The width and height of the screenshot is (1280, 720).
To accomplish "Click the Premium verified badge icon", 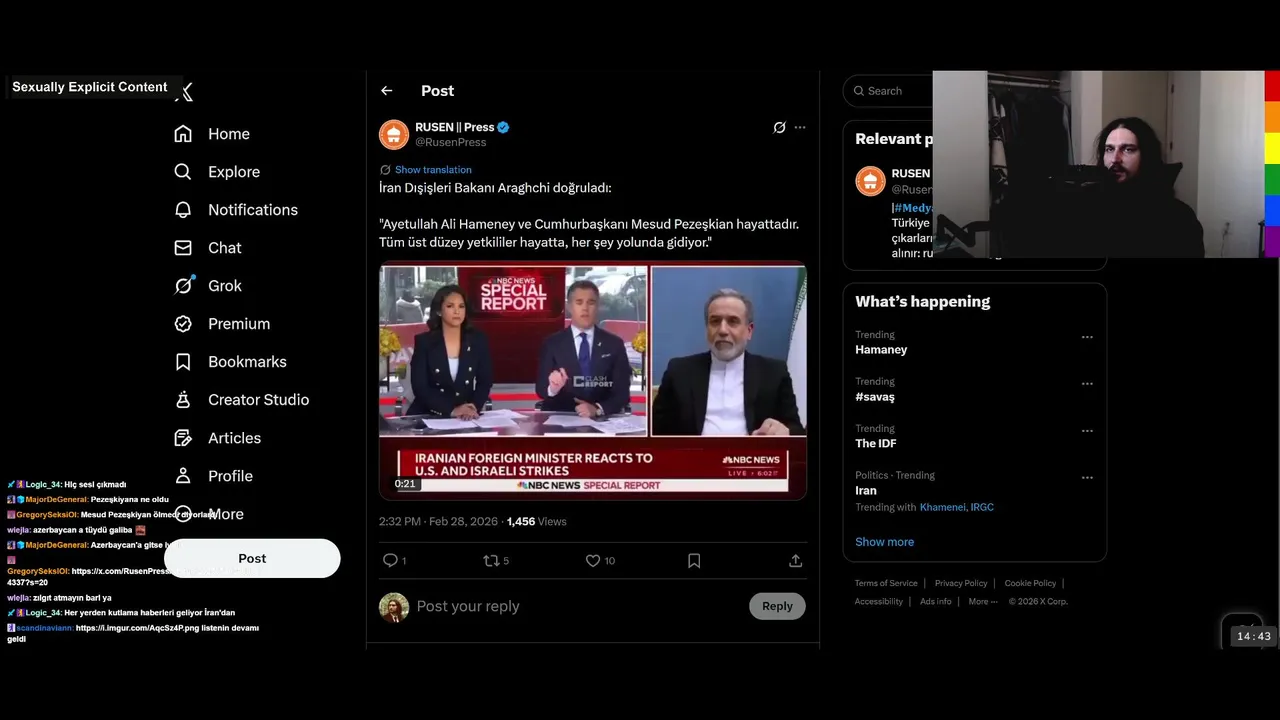I will pyautogui.click(x=183, y=324).
